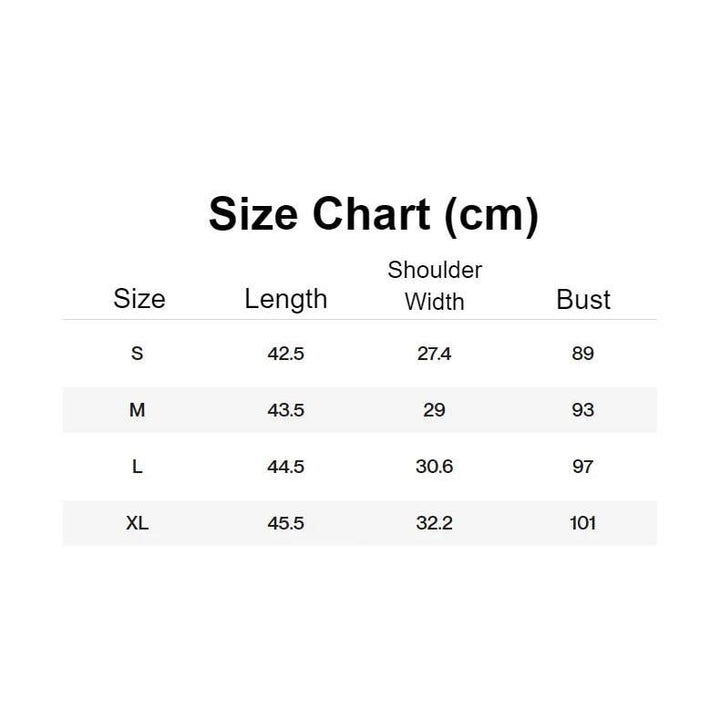Screen dimensions: 720x720
Task: Select bust value 101
Action: tap(583, 523)
